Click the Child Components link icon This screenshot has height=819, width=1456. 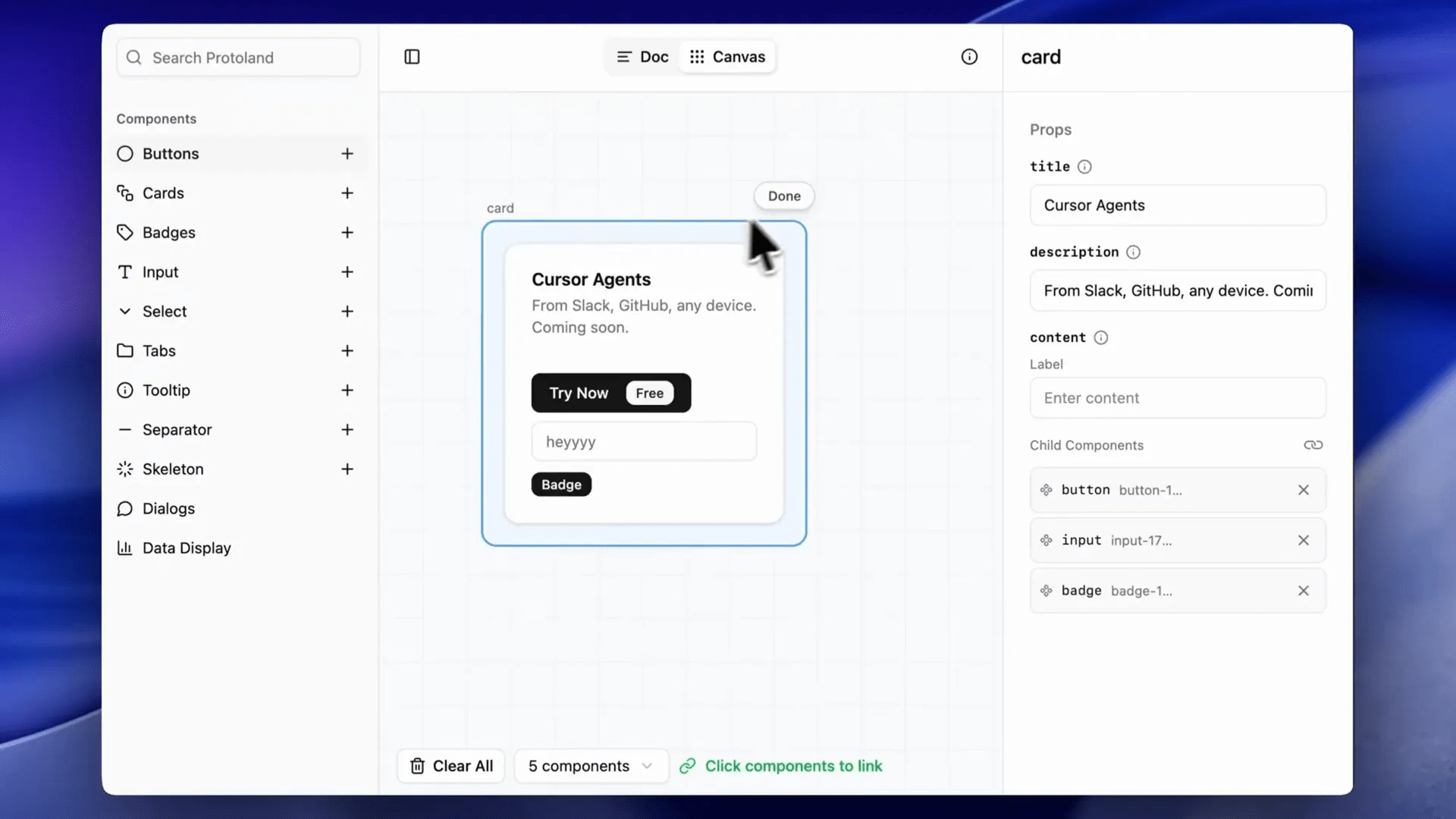pos(1313,445)
